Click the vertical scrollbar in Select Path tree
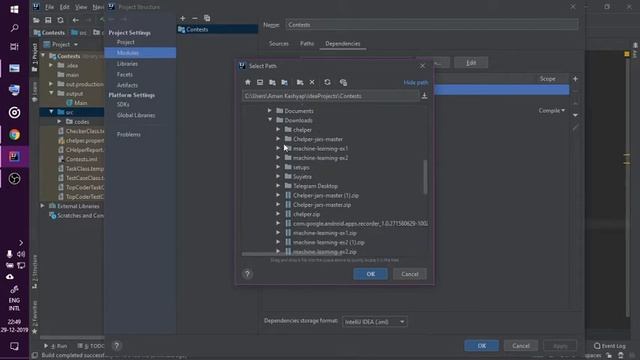Screen dimensions: 640x360 click(x=425, y=177)
